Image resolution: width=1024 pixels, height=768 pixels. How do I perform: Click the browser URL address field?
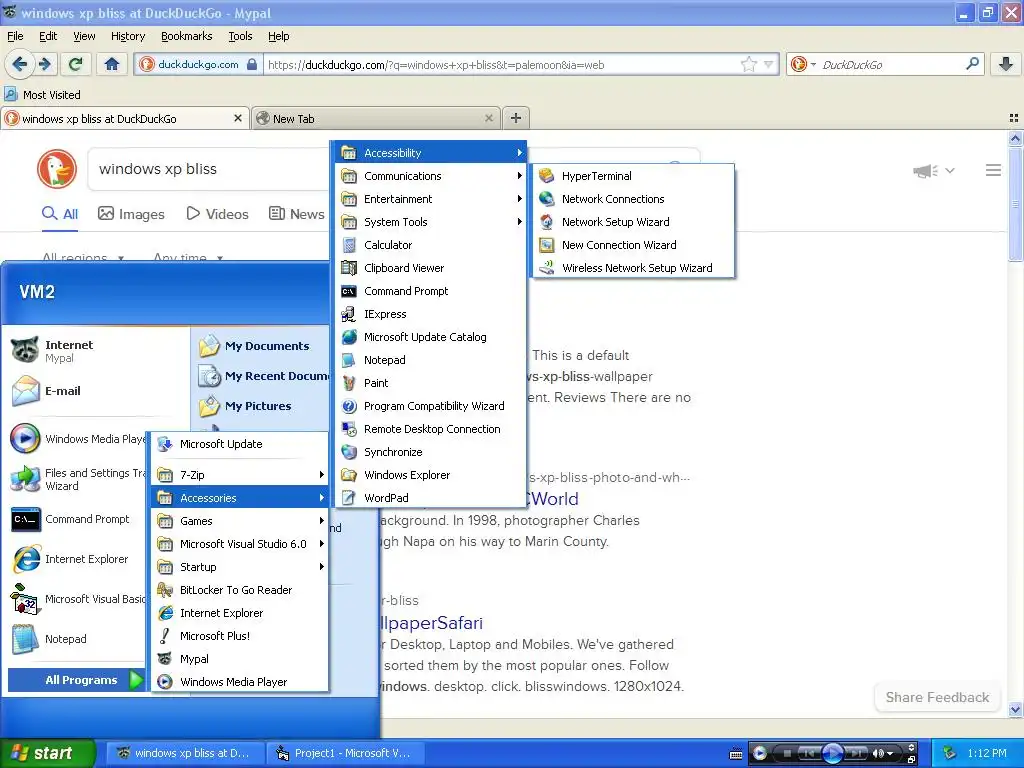pos(503,65)
